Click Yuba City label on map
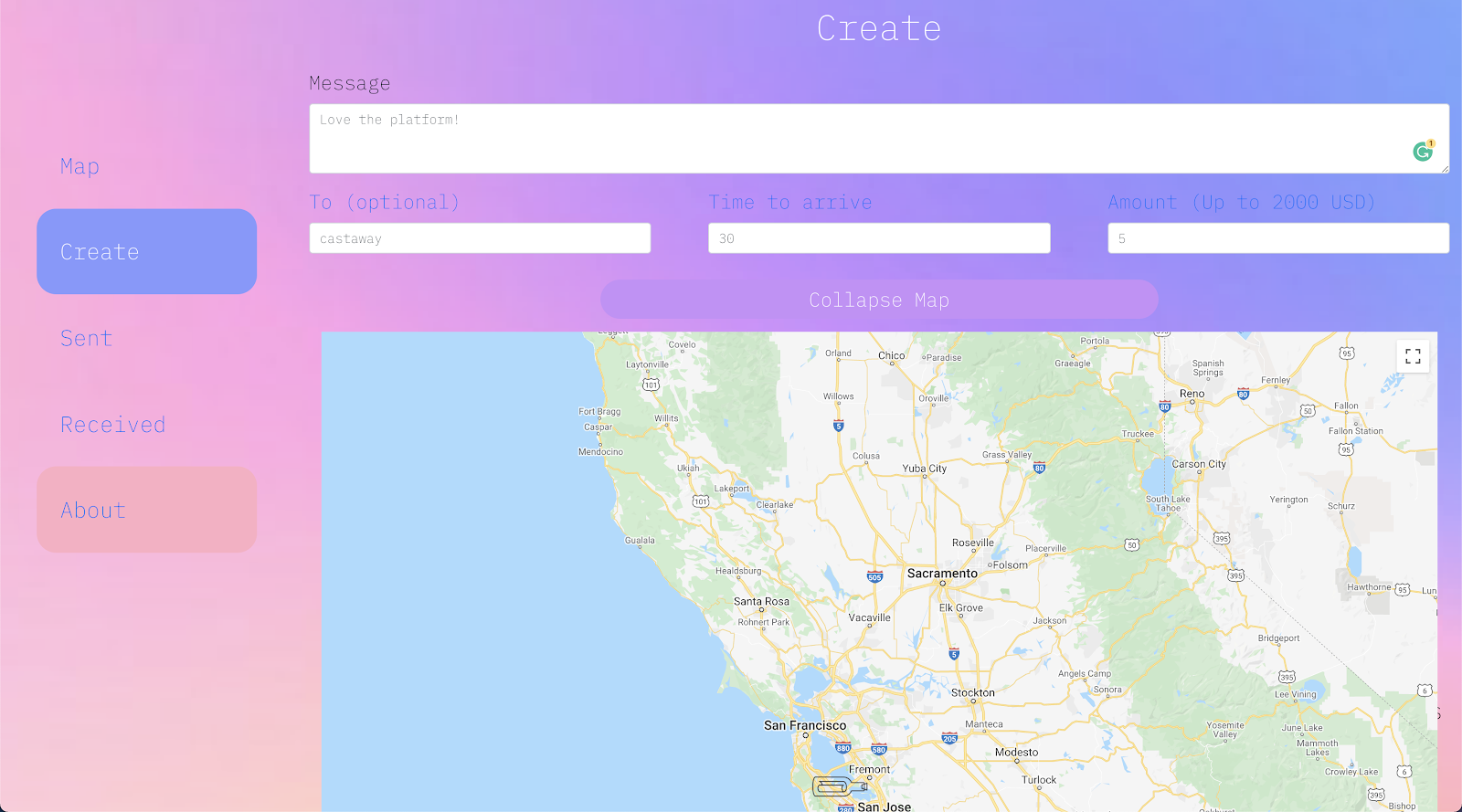 pos(924,469)
